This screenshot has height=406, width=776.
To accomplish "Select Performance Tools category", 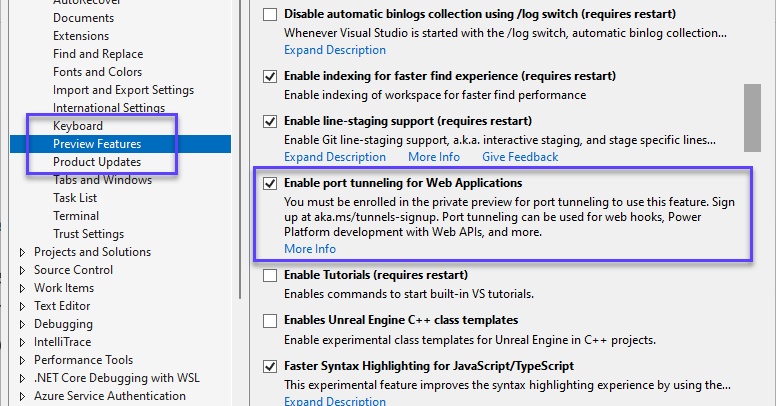I will click(84, 360).
